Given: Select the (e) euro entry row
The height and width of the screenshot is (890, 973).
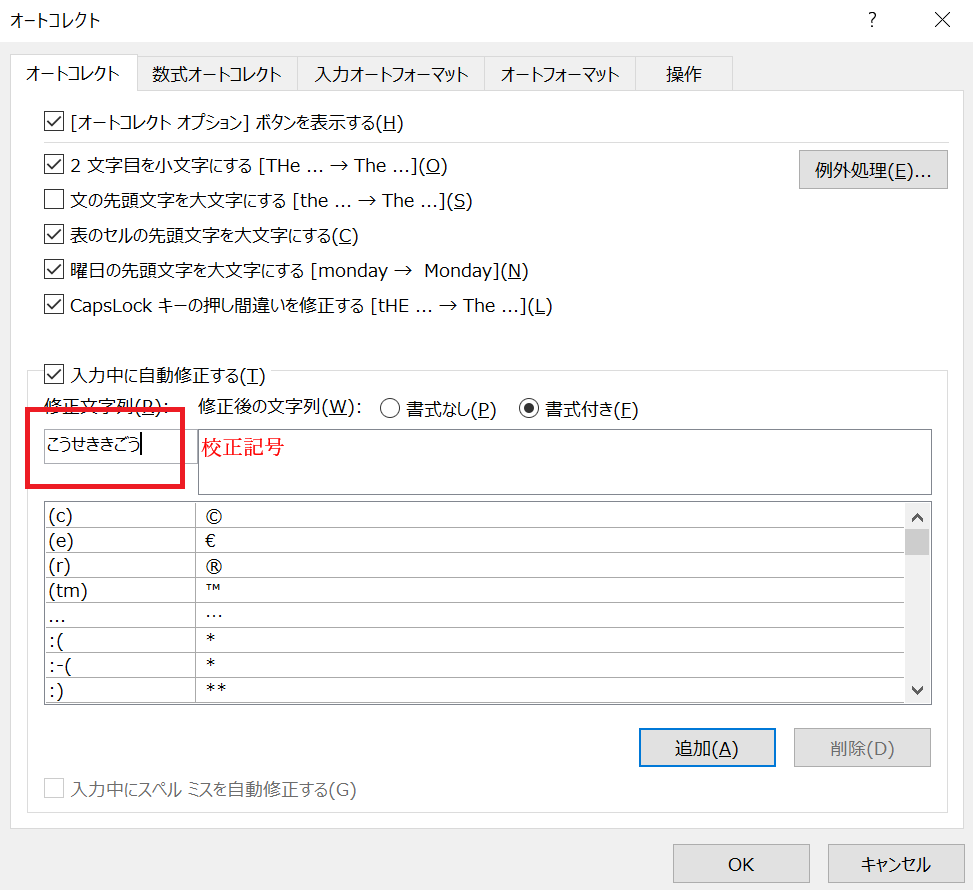Looking at the screenshot, I should pos(475,541).
